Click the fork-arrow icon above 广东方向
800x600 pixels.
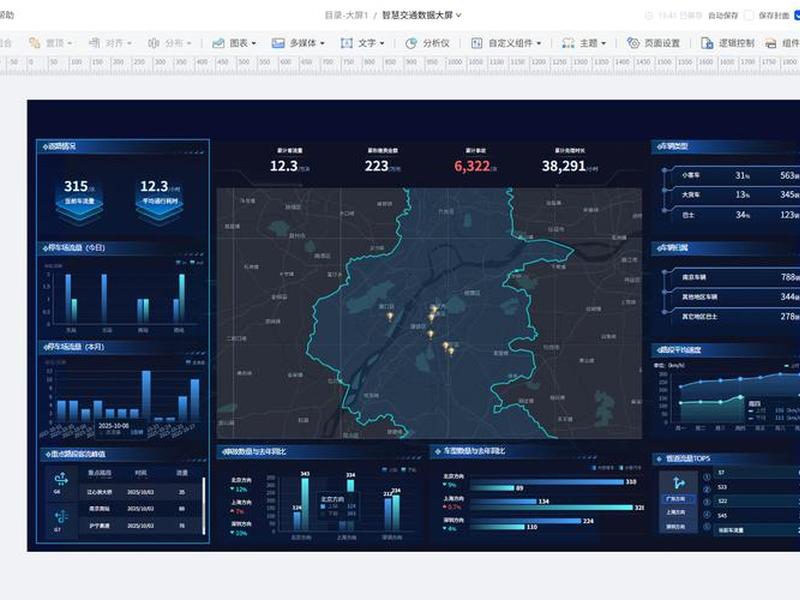(x=678, y=482)
